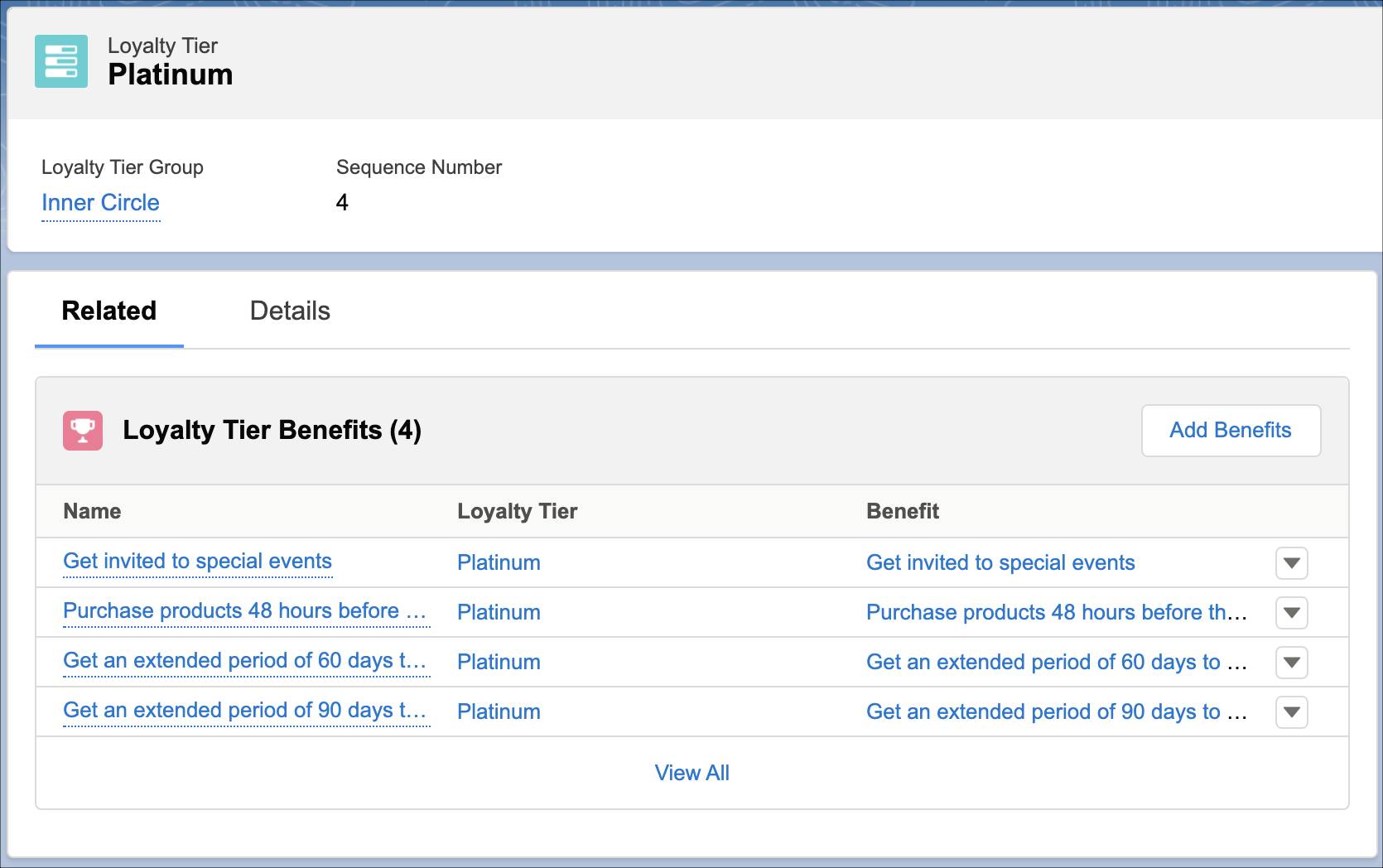Open row actions for Purchase products 48 hours benefit
Viewport: 1383px width, 868px height.
click(1291, 612)
